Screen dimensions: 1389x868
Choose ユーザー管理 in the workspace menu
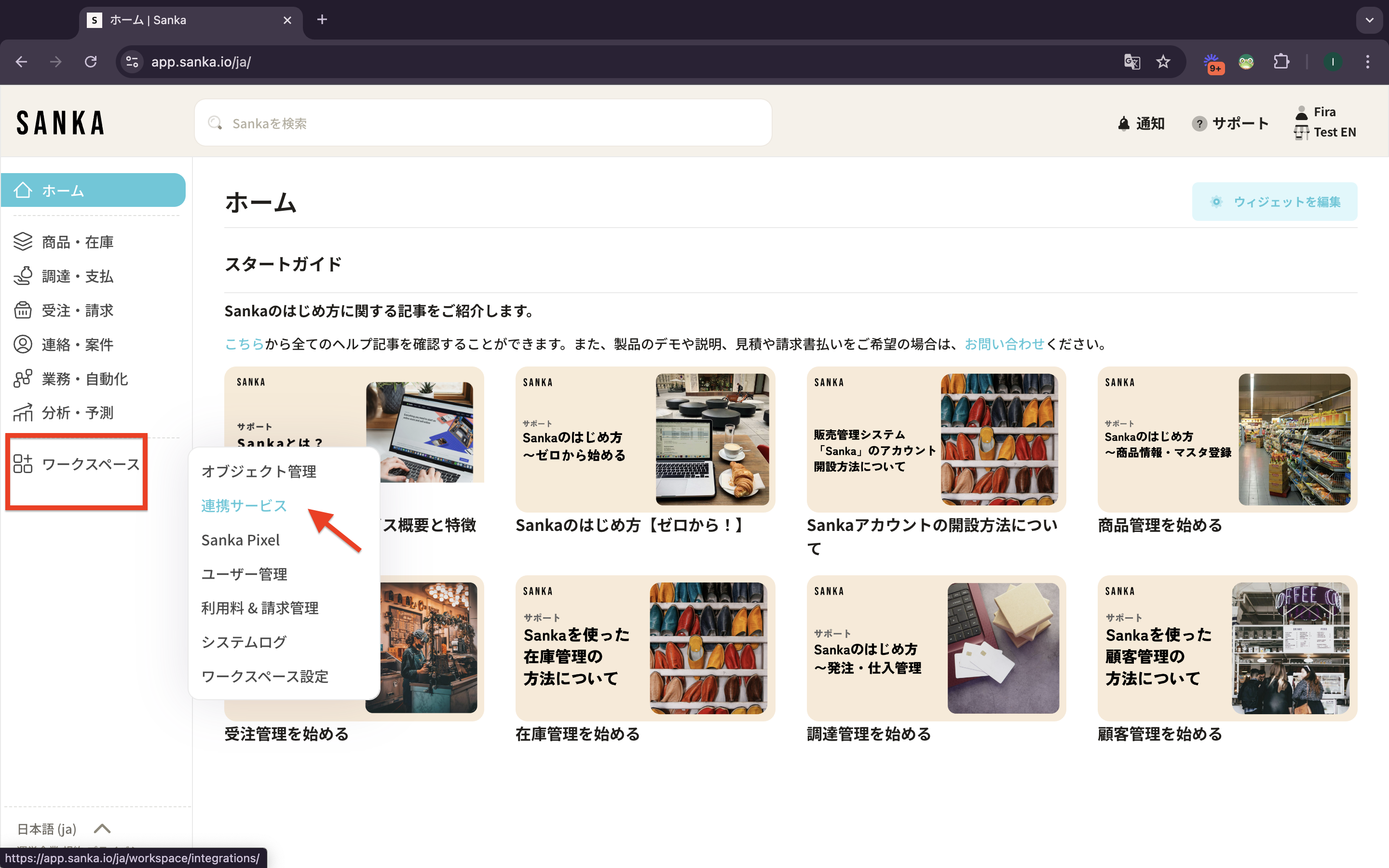244,574
